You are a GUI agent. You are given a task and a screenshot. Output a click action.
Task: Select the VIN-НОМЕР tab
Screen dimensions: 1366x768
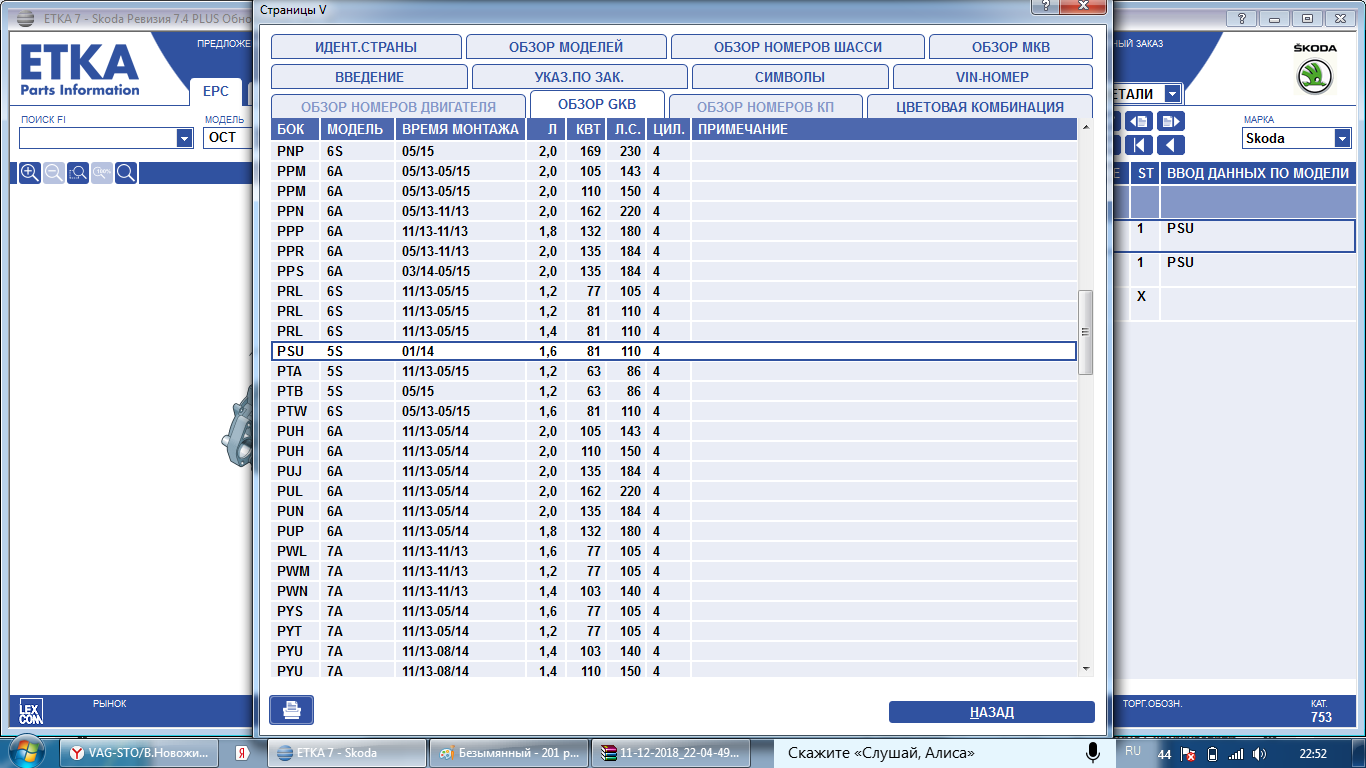point(991,77)
